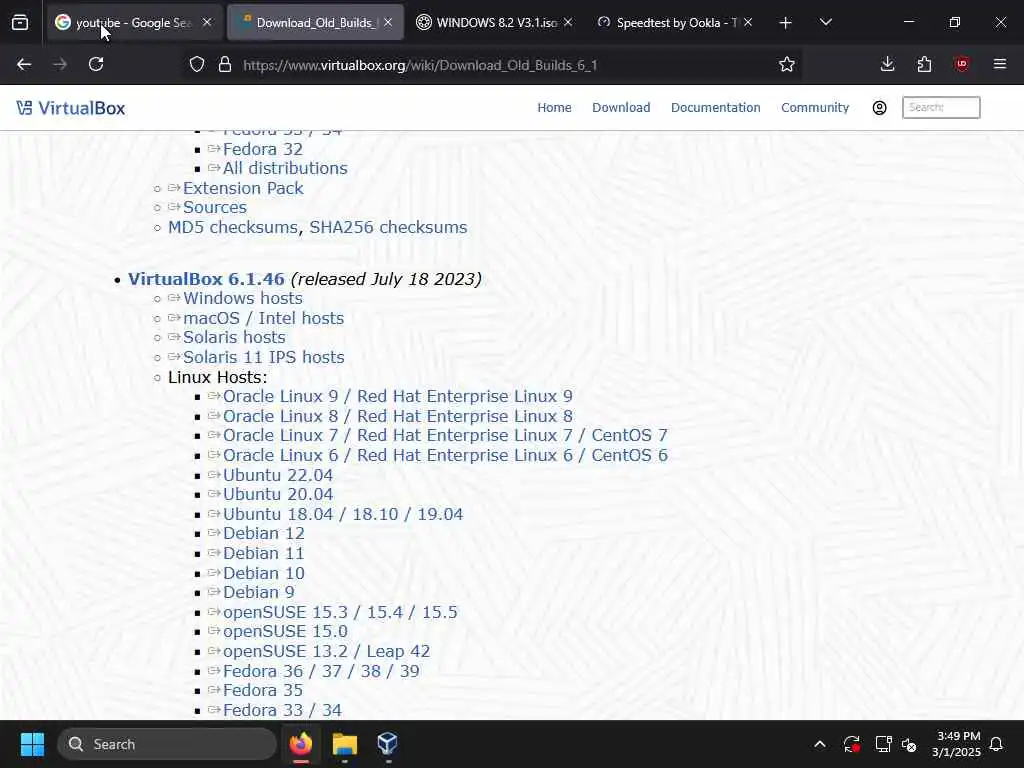Open the network status tray icon
Image resolution: width=1024 pixels, height=768 pixels.
click(x=883, y=744)
